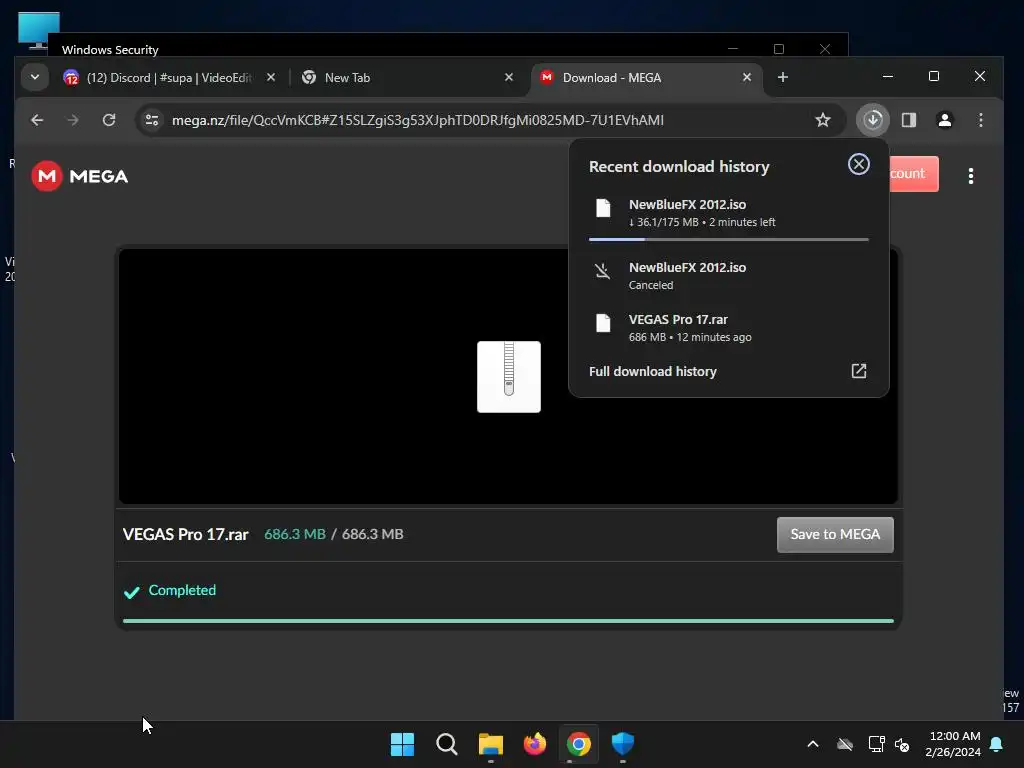
Task: Click the create account button
Action: [x=914, y=174]
